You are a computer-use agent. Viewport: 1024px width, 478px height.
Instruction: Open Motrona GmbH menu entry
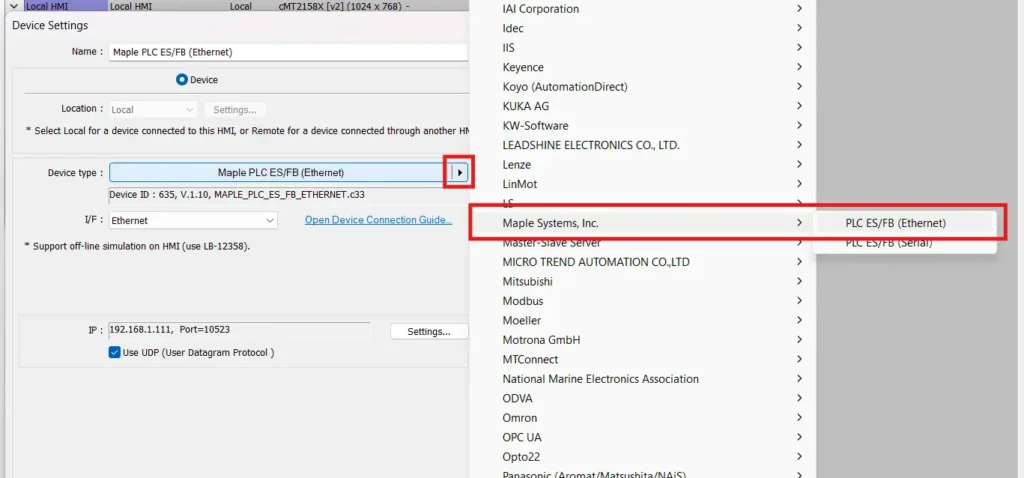642,340
